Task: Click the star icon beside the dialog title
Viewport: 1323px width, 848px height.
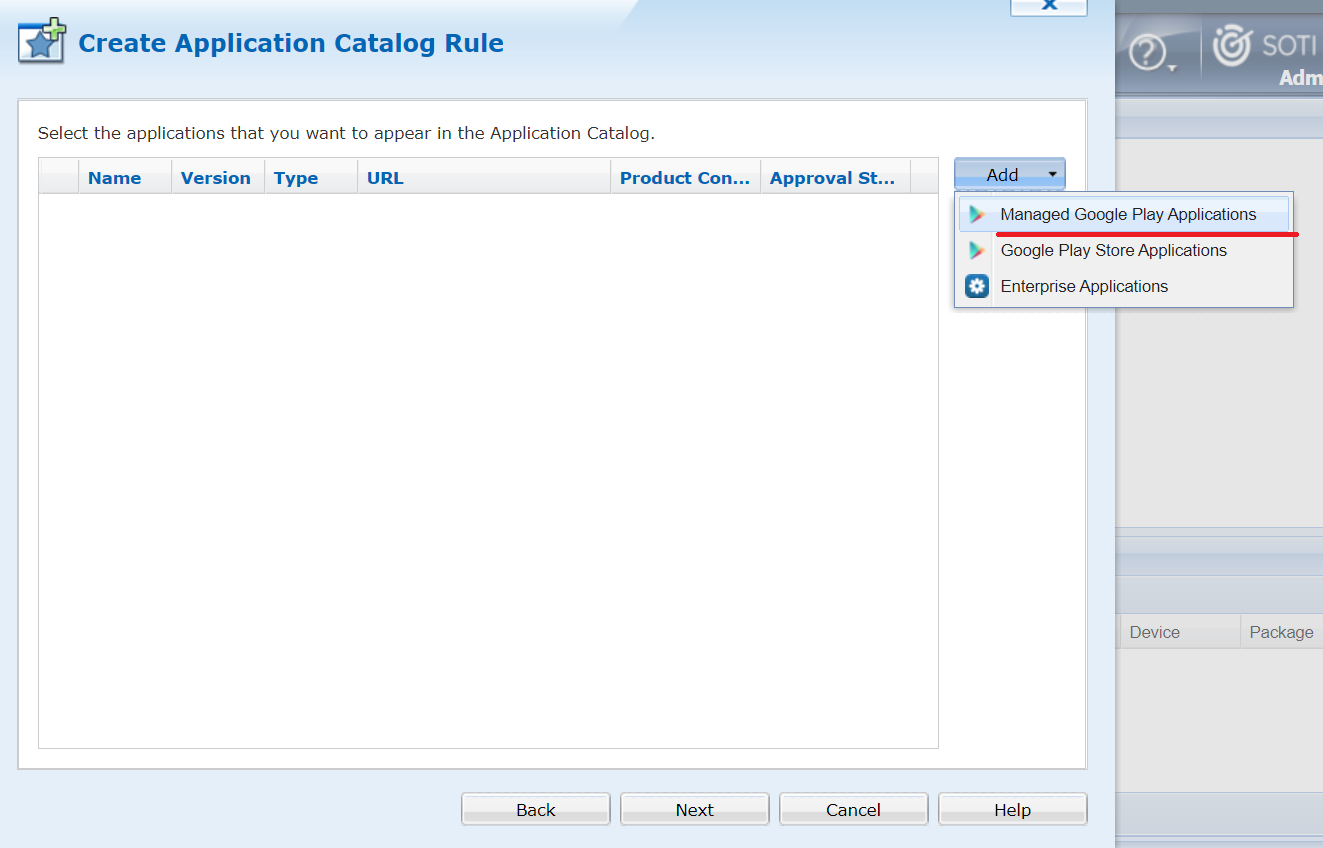Action: pyautogui.click(x=42, y=42)
